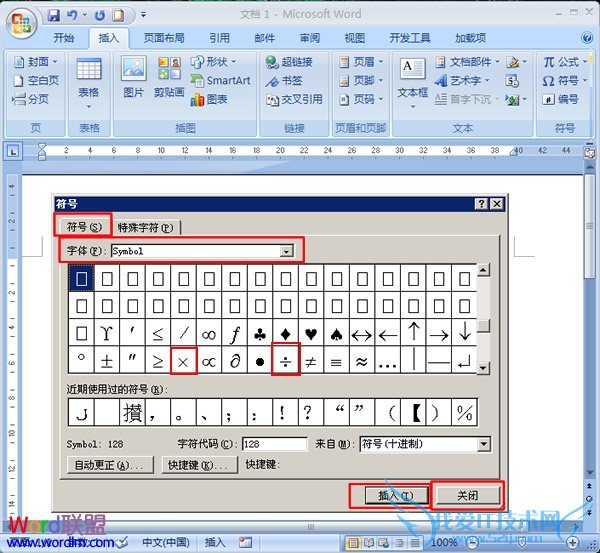
Task: Open the Font (字体) Symbol dropdown
Action: [x=286, y=251]
